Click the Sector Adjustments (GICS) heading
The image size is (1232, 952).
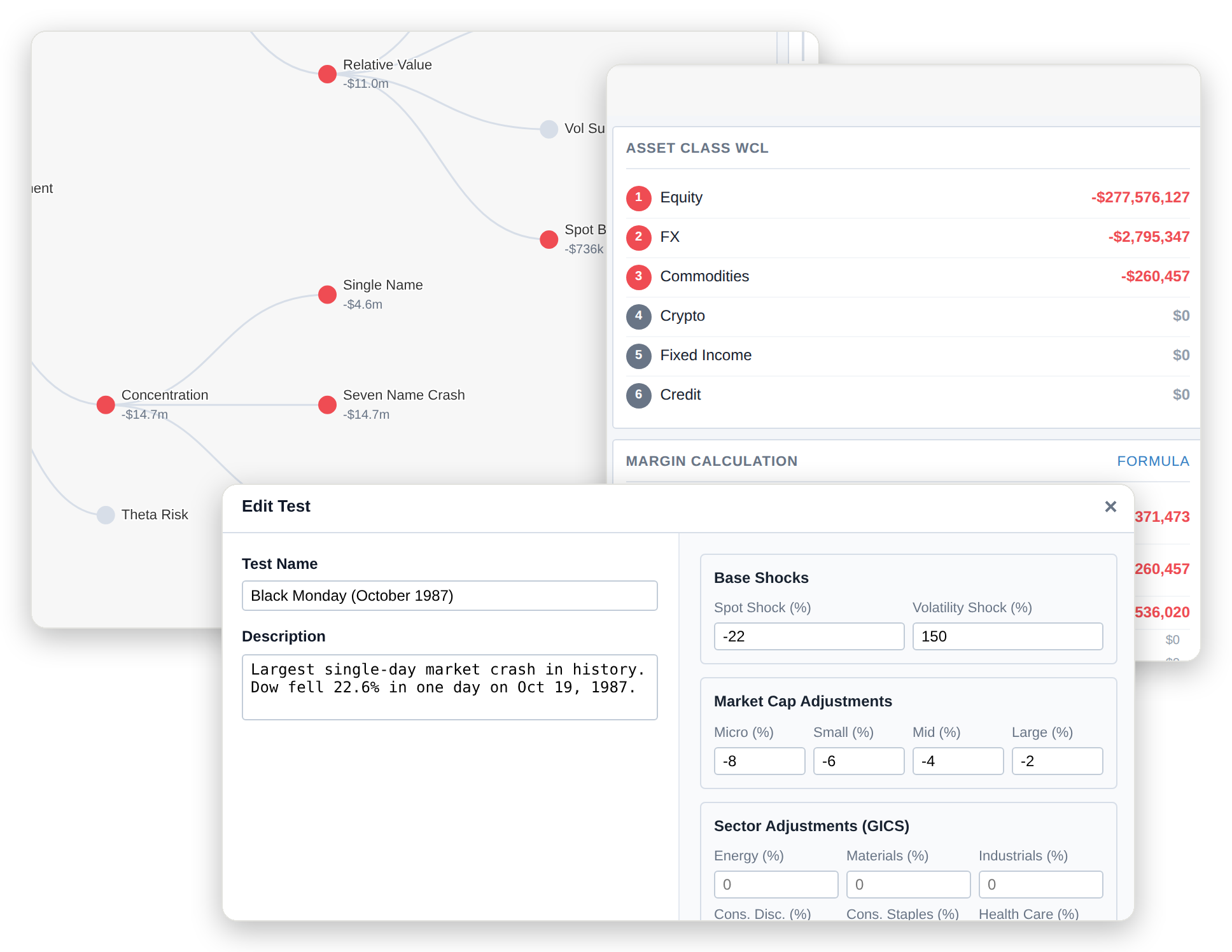tap(811, 826)
